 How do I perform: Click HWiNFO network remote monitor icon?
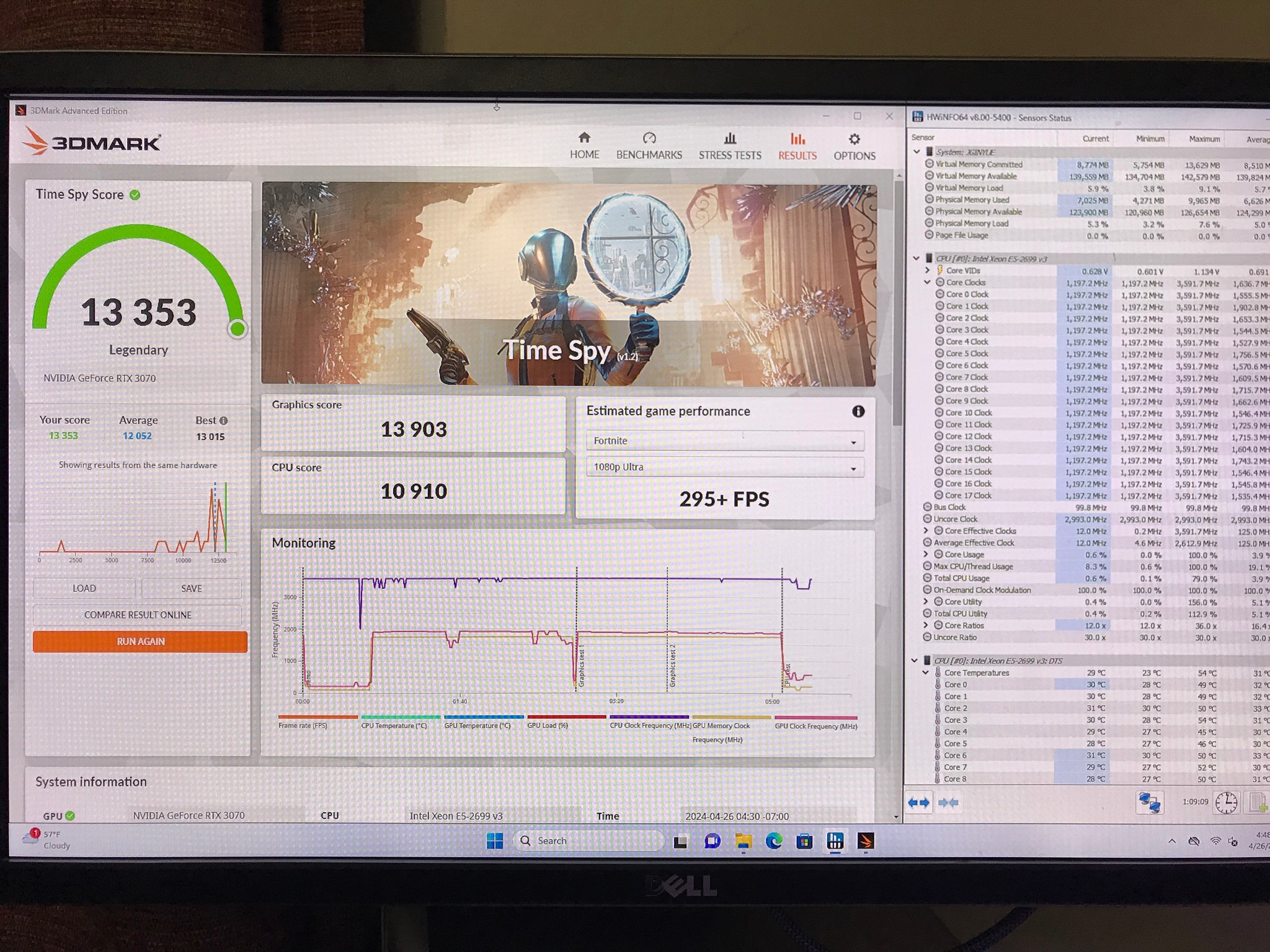tap(1149, 803)
